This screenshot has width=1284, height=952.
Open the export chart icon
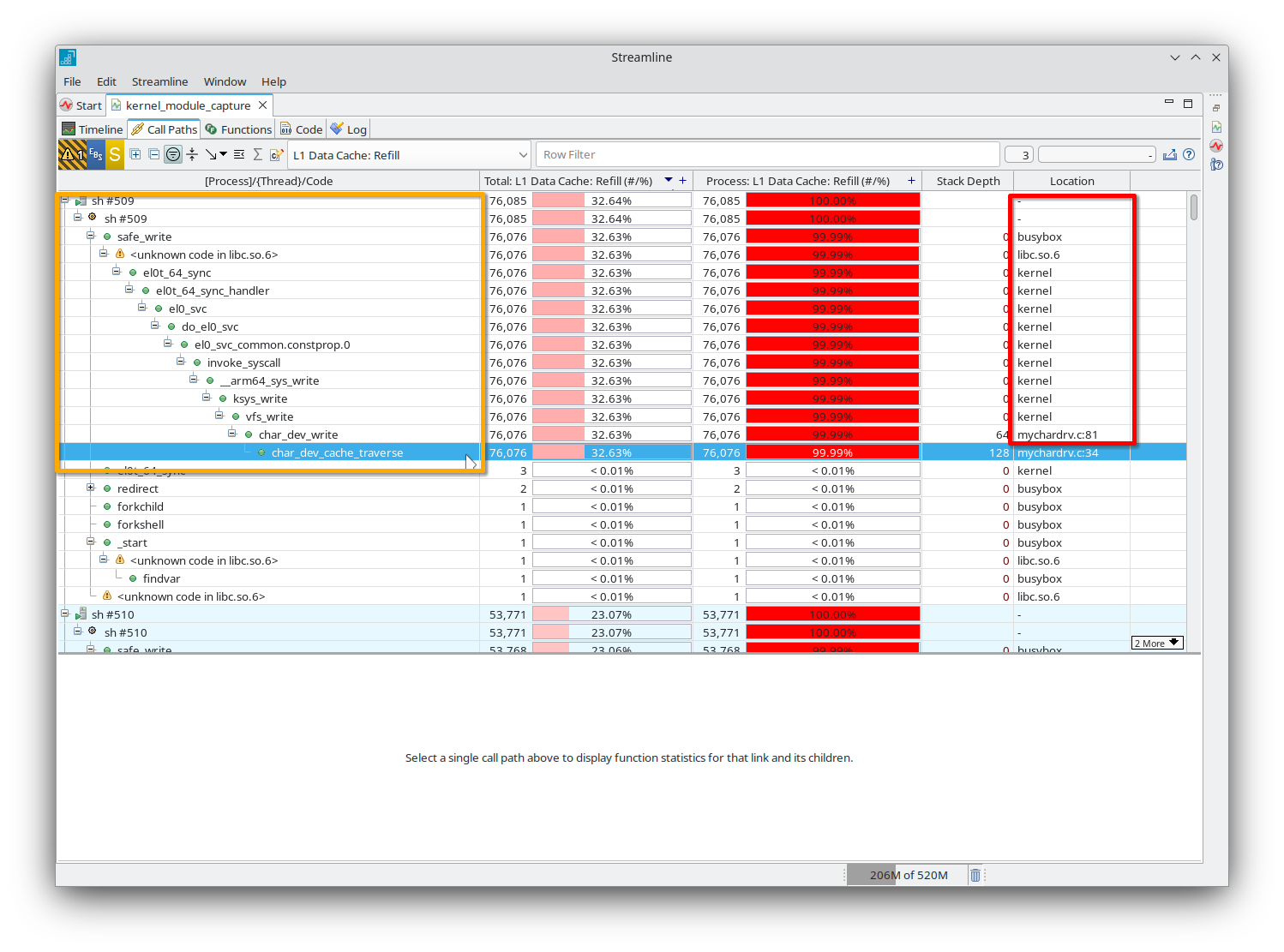(1170, 154)
